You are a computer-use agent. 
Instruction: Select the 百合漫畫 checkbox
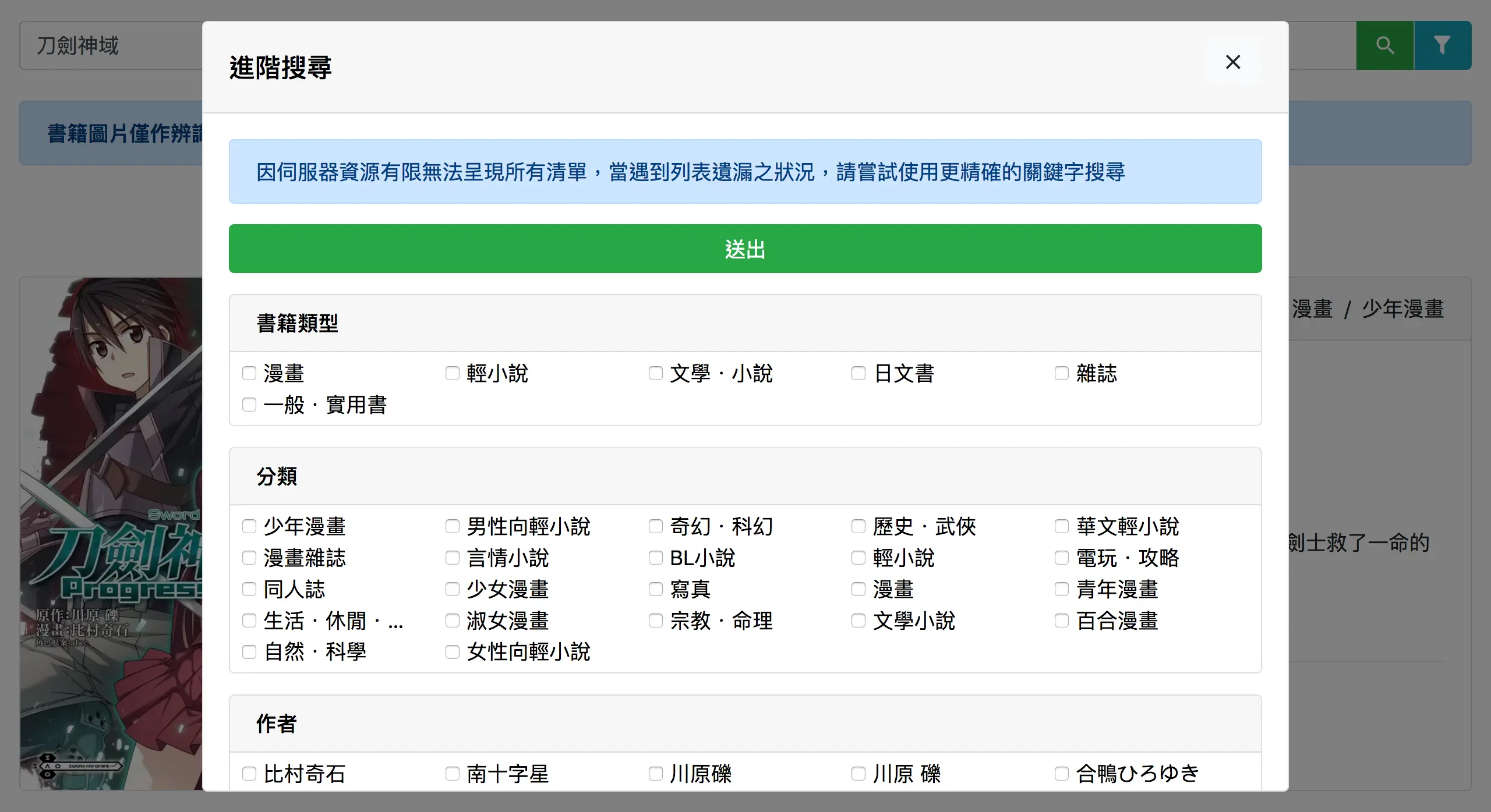tap(1062, 620)
